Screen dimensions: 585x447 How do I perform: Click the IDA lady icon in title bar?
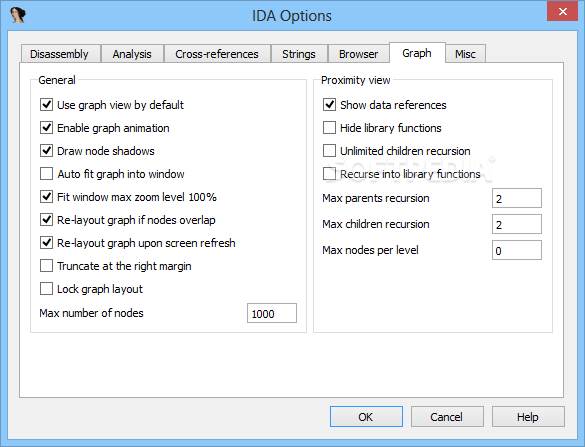tap(18, 15)
